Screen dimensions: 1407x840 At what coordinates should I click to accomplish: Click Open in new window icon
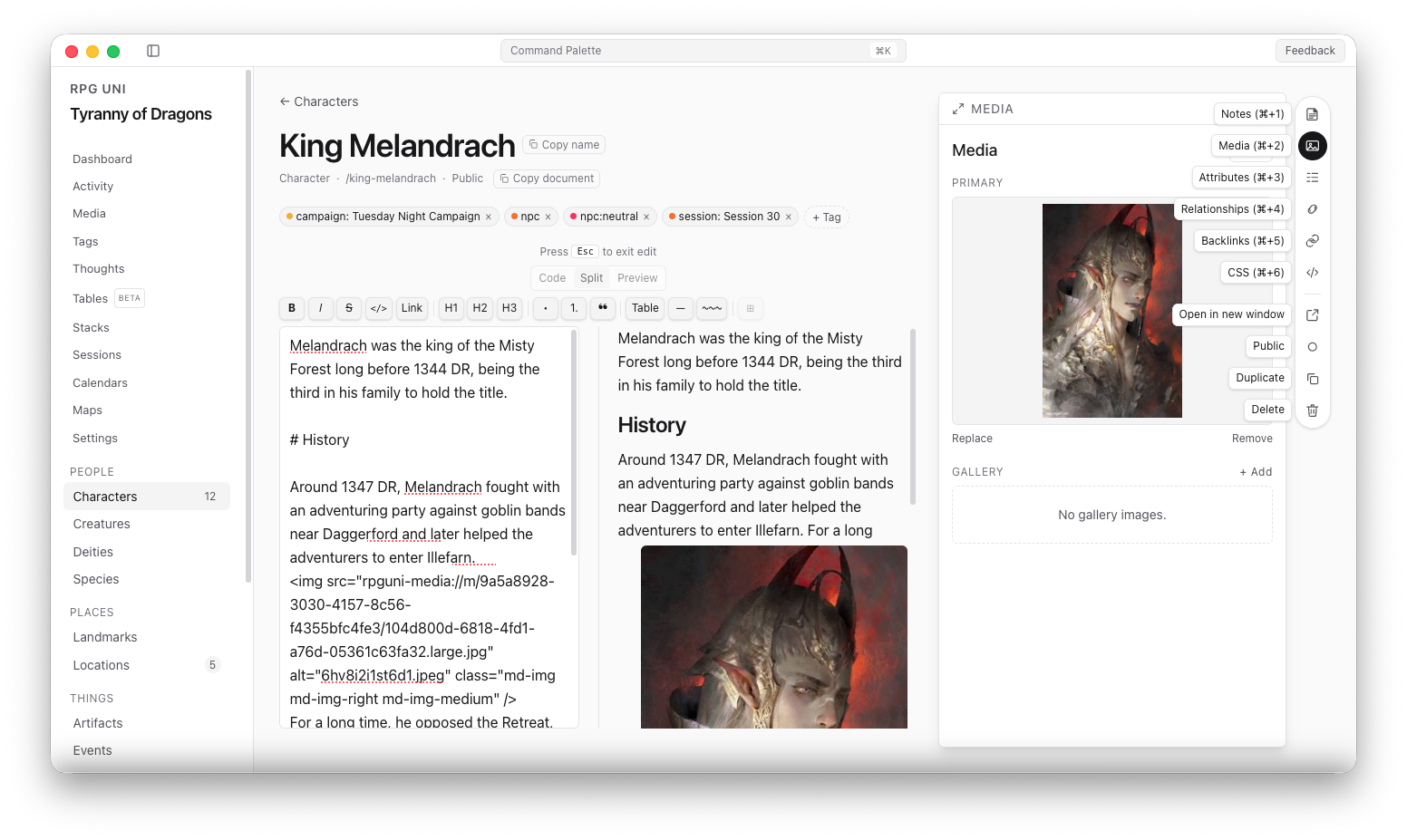tap(1312, 315)
